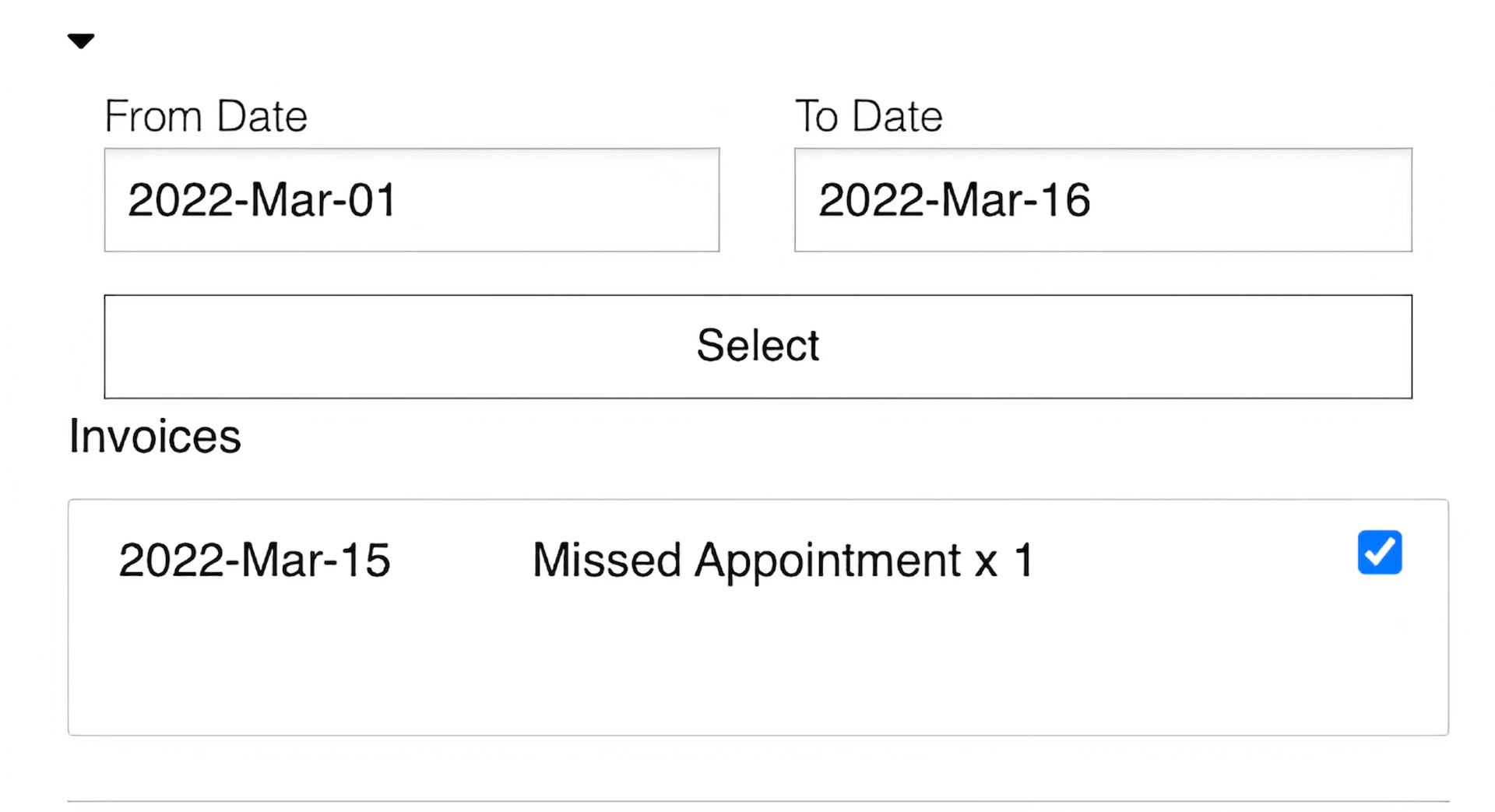The width and height of the screenshot is (1495, 812).
Task: Hide the date filter using the disclosure arrow
Action: tap(81, 40)
